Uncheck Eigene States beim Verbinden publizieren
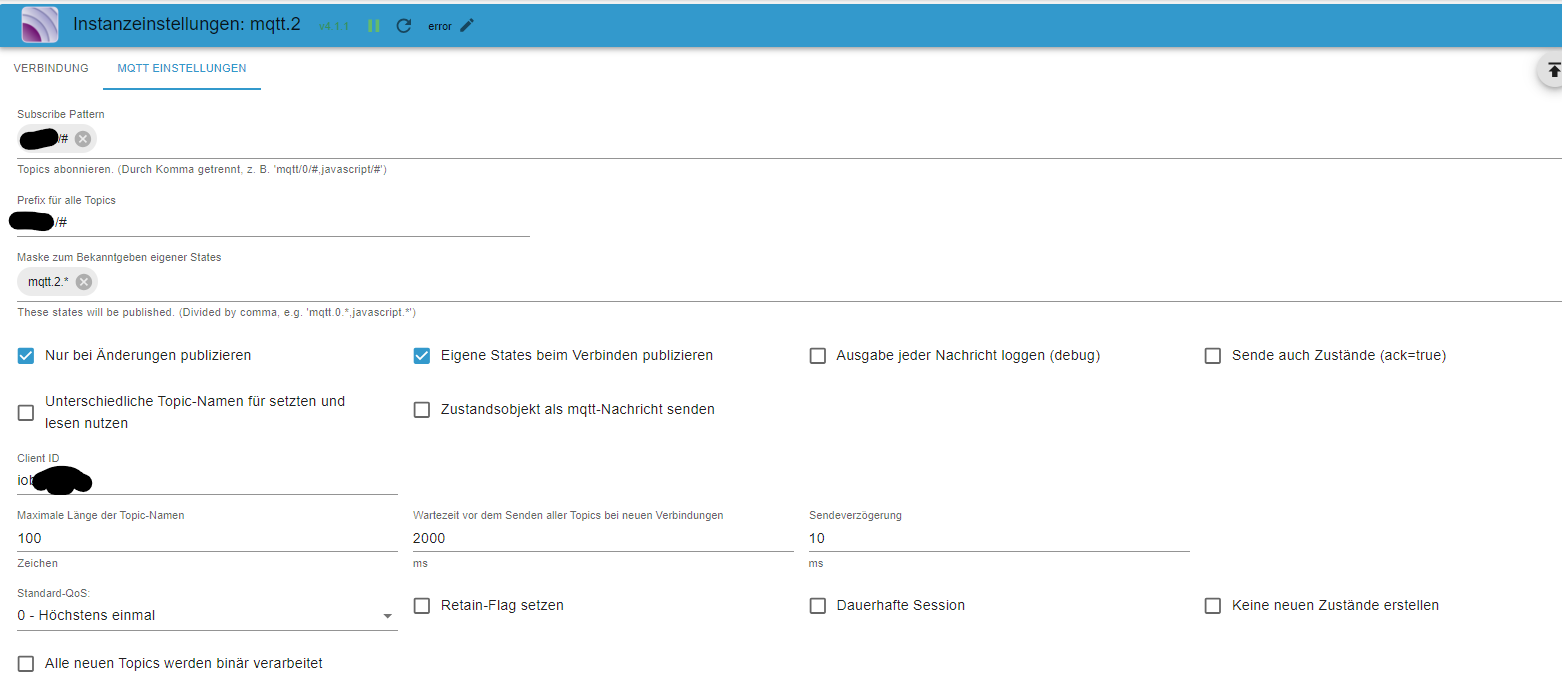Viewport: 1562px width, 700px height. [422, 355]
